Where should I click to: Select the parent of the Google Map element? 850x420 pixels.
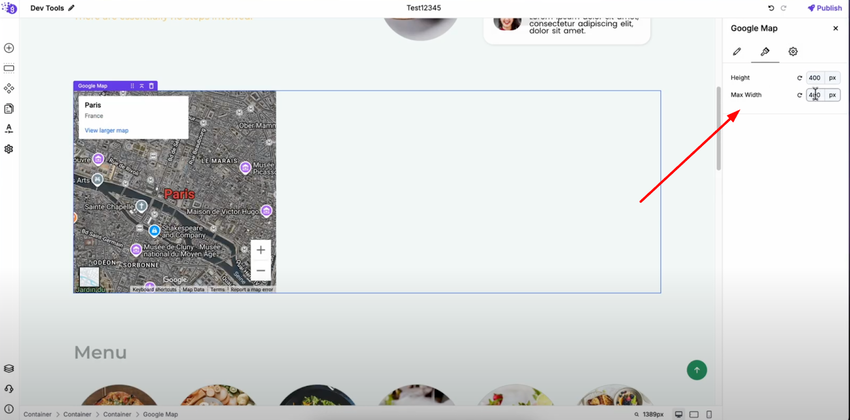pyautogui.click(x=141, y=86)
